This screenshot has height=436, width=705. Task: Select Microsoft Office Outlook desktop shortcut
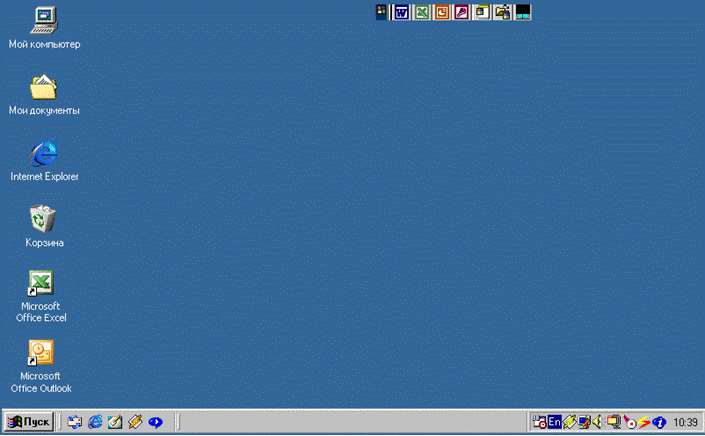(x=41, y=353)
